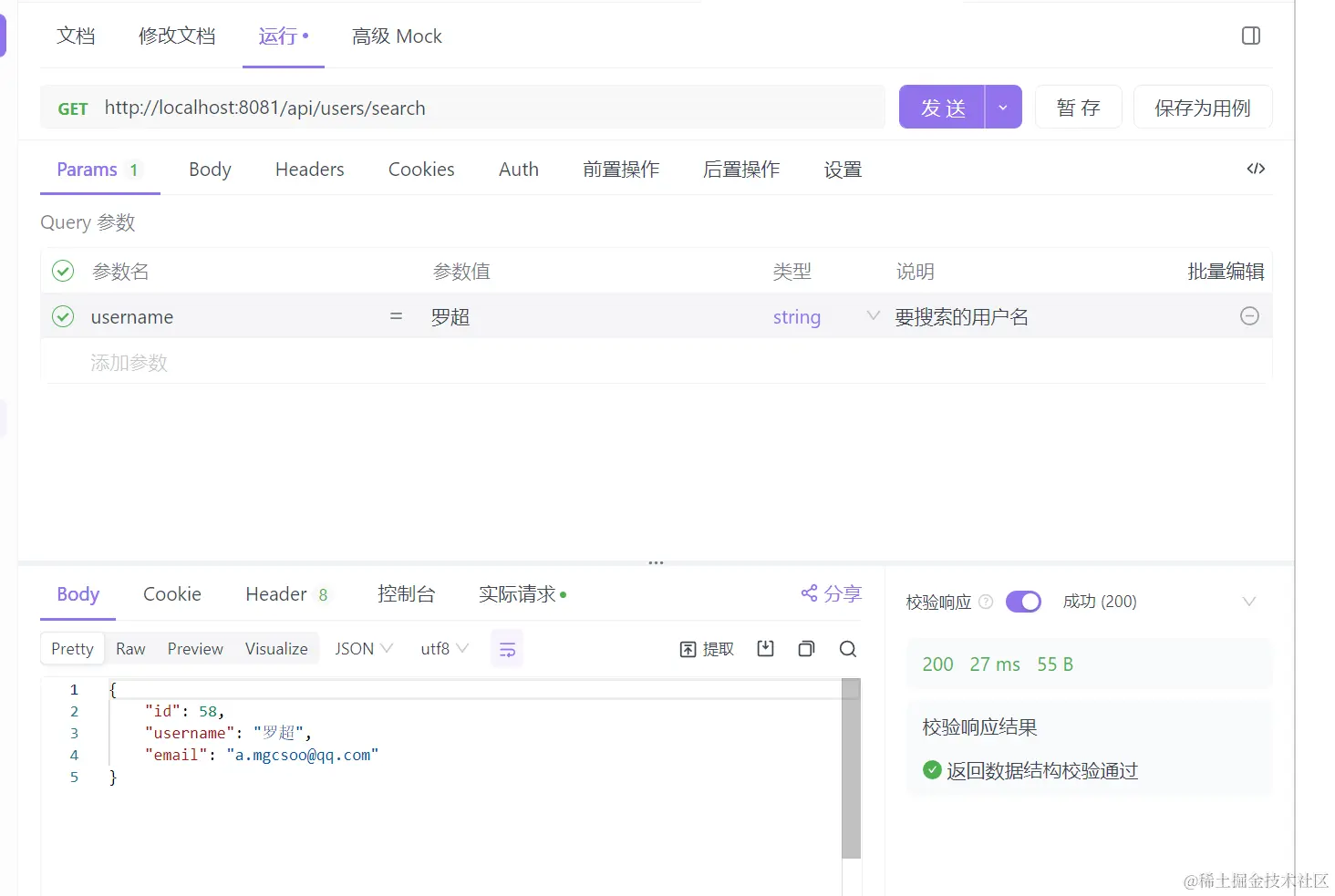Screen dimensions: 1335x896
Task: Copy the response body content
Action: point(806,648)
